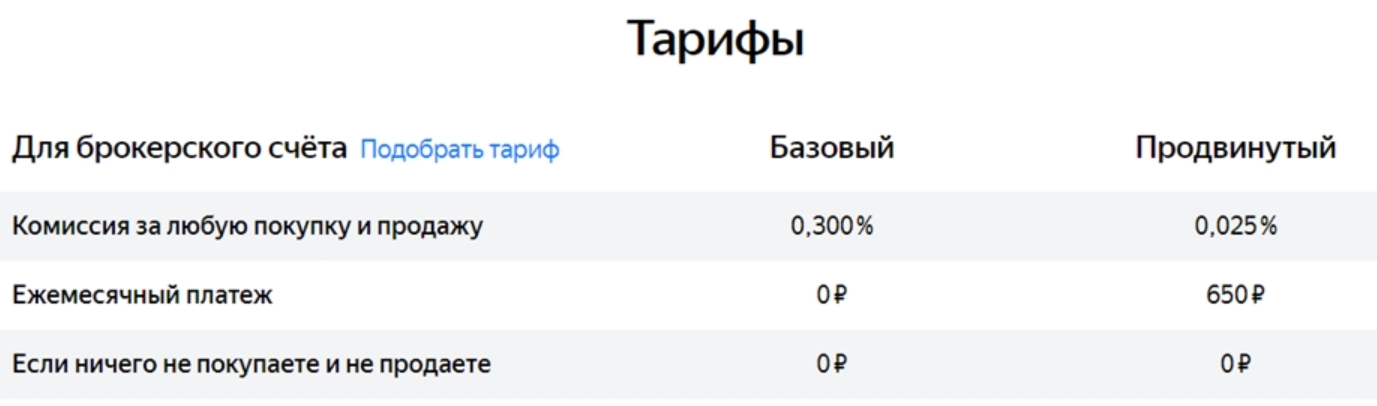Click Базовый monthly payment value 0₽
1377x406 pixels.
(x=831, y=295)
